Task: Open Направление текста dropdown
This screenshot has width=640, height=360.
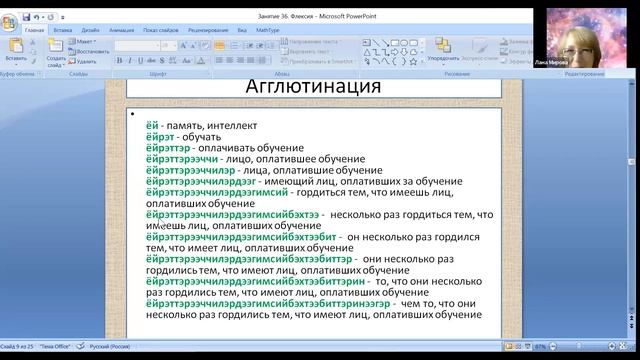Action: tap(311, 42)
